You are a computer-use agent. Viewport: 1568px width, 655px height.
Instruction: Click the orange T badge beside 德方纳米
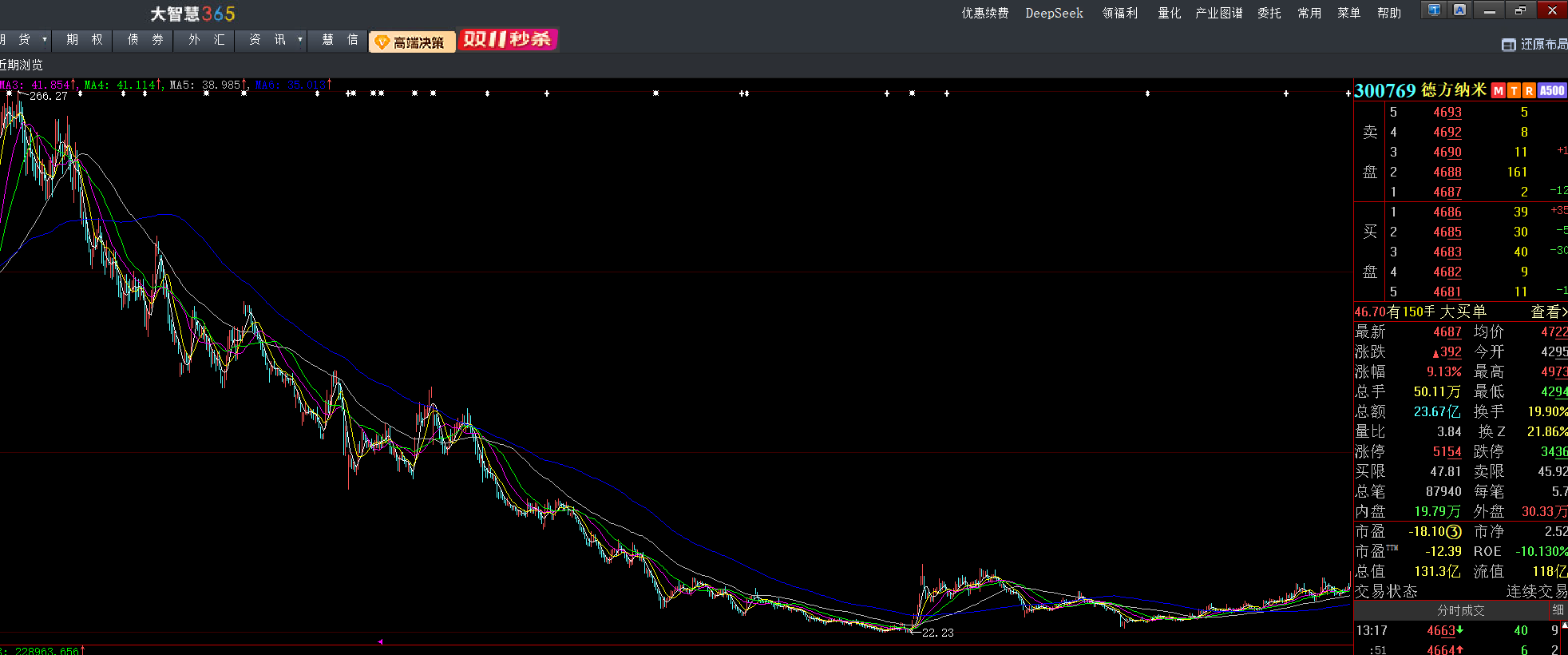coord(1514,91)
